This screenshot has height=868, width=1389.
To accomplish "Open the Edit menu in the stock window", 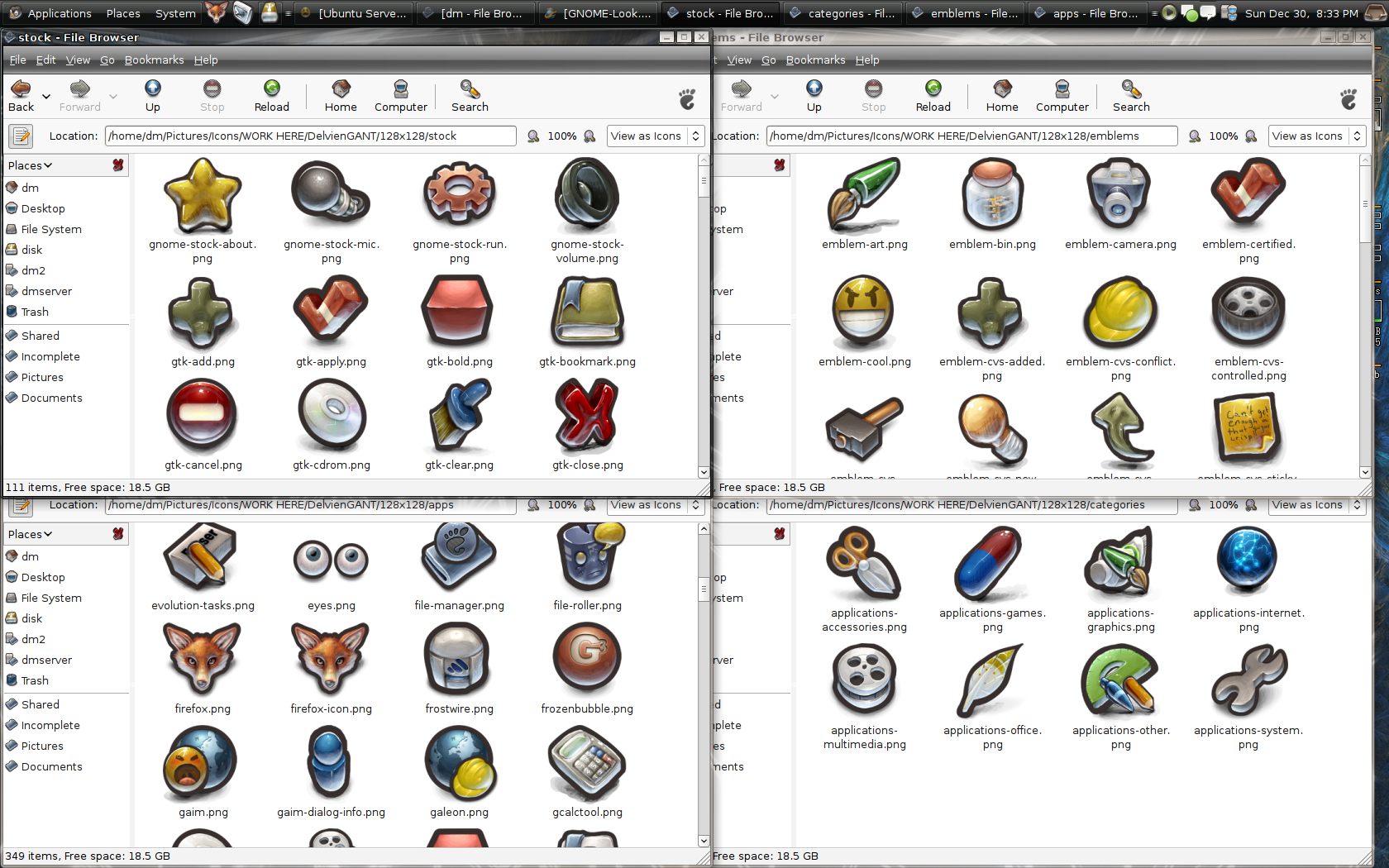I will (x=45, y=60).
